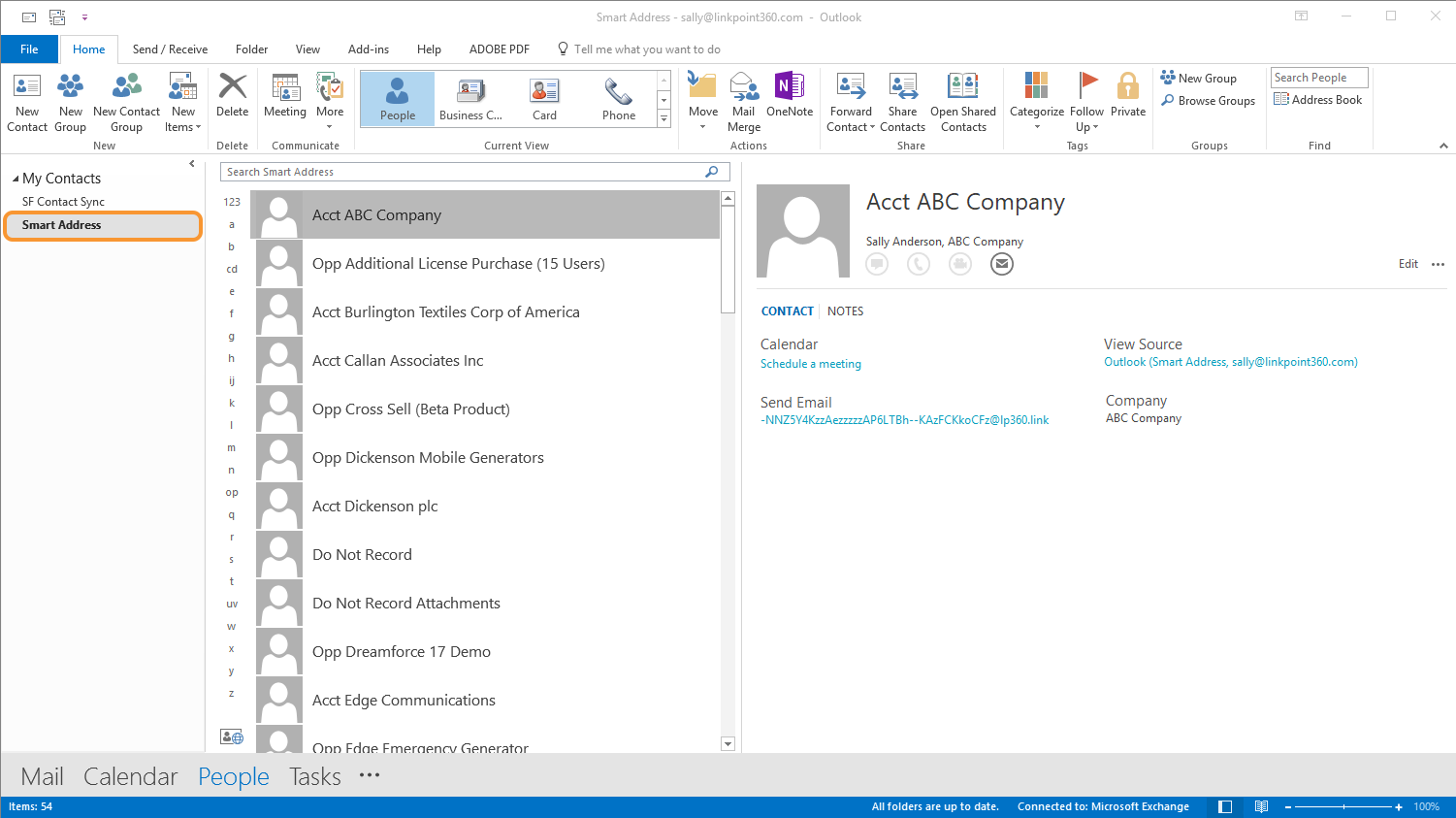Viewport: 1456px width, 818px height.
Task: Zoom in with the plus button
Action: point(1399,807)
